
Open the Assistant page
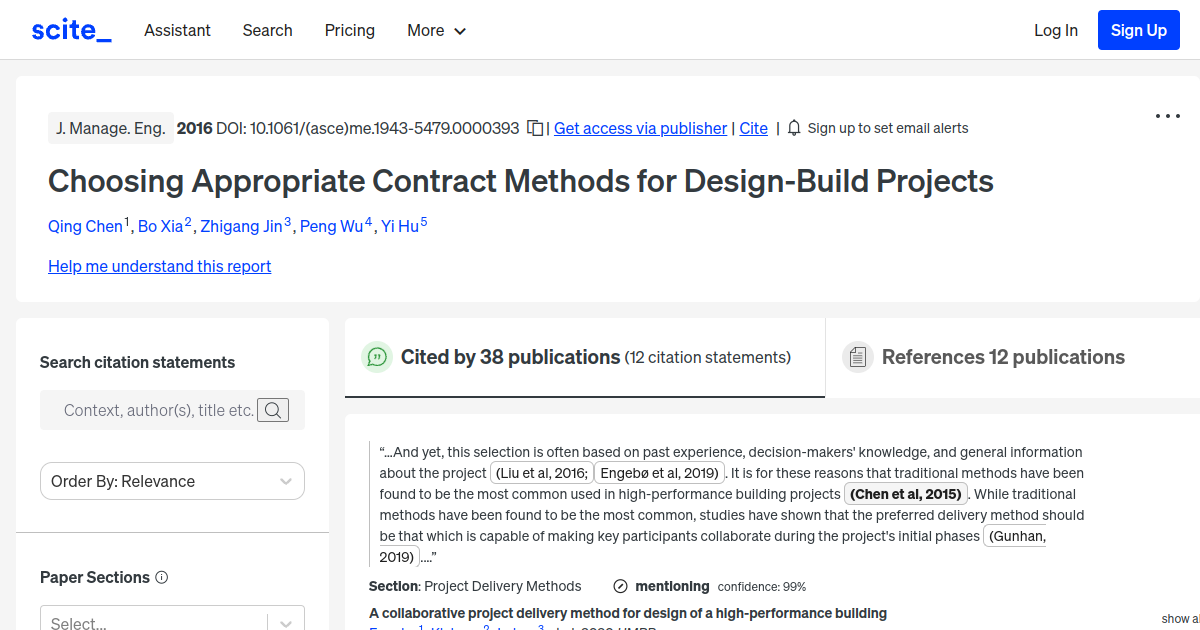tap(177, 30)
